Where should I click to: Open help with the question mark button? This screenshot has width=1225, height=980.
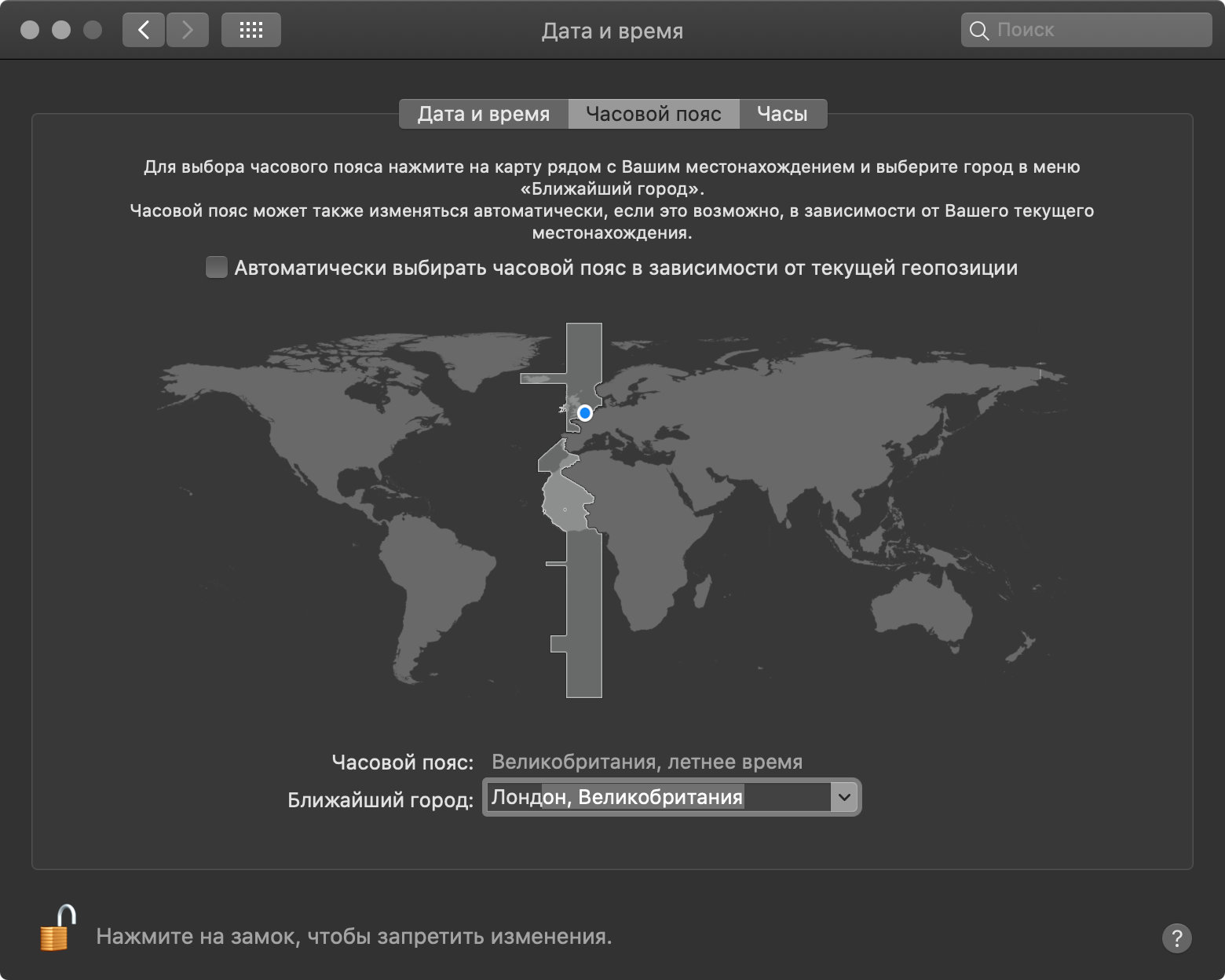click(x=1176, y=938)
